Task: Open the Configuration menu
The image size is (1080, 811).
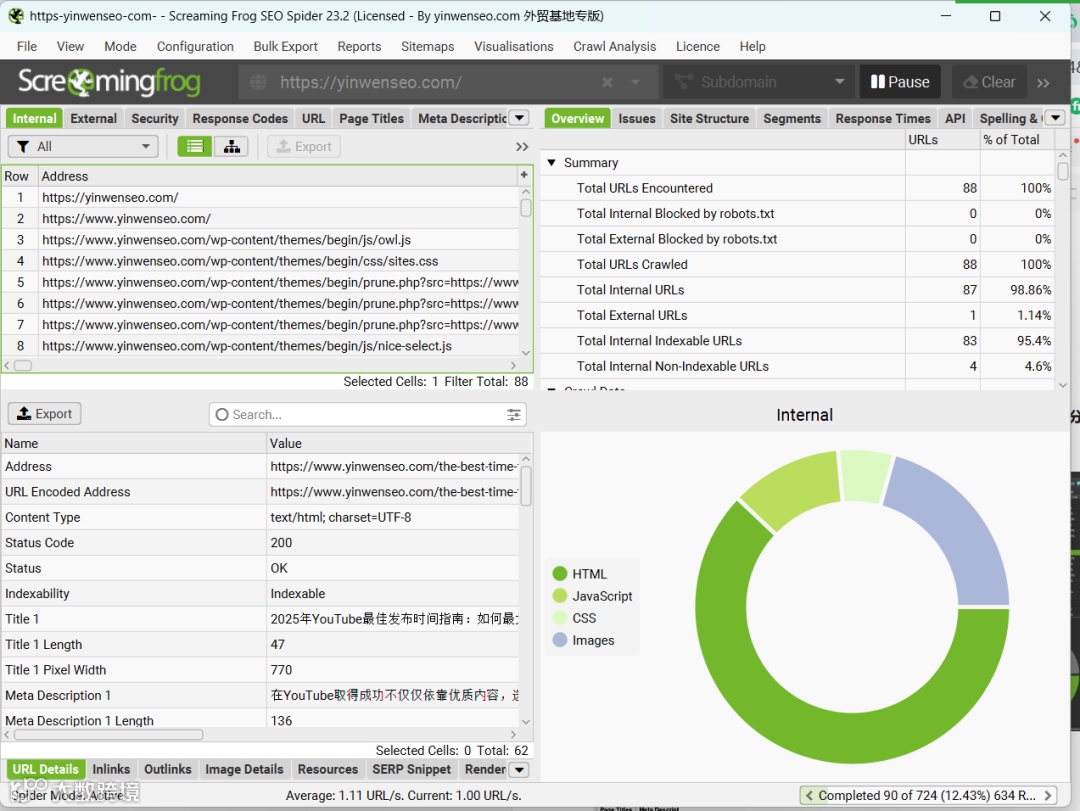Action: click(x=195, y=46)
